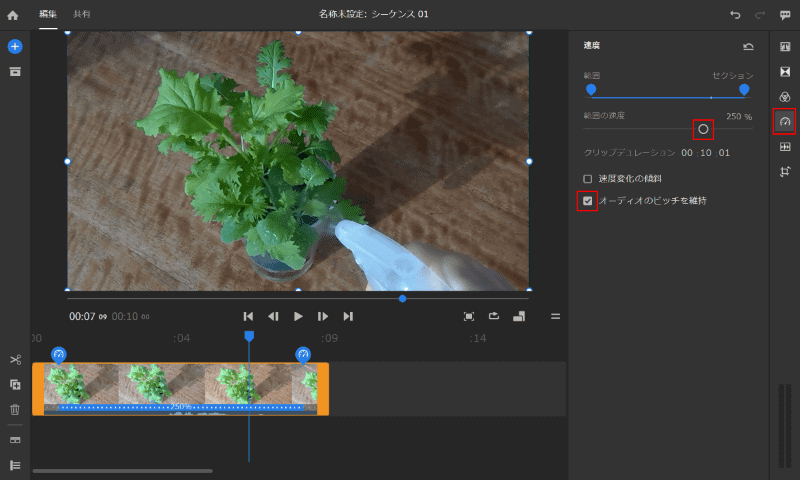
Task: Open the Speed panel icon
Action: coord(785,122)
